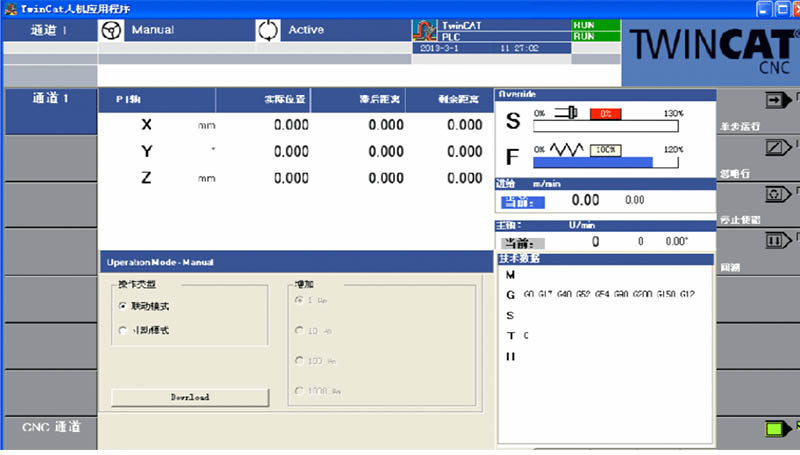Click the feed F override blue bar
Viewport: 800px width, 455px height.
(x=593, y=163)
